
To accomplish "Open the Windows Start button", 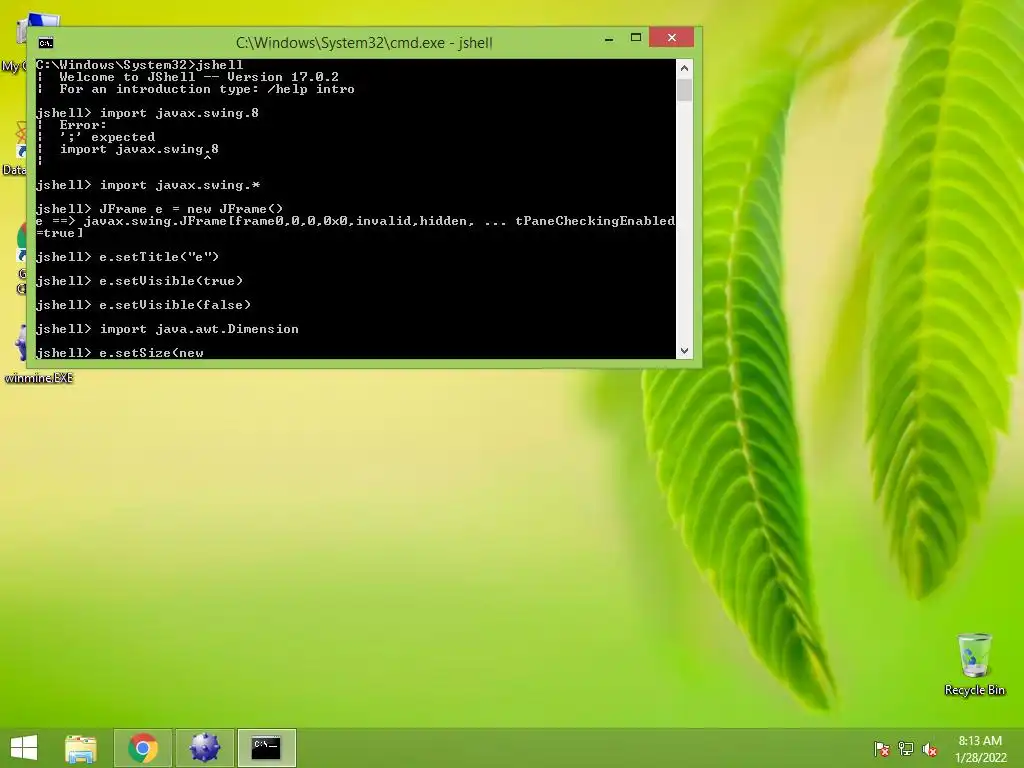I will (x=24, y=748).
